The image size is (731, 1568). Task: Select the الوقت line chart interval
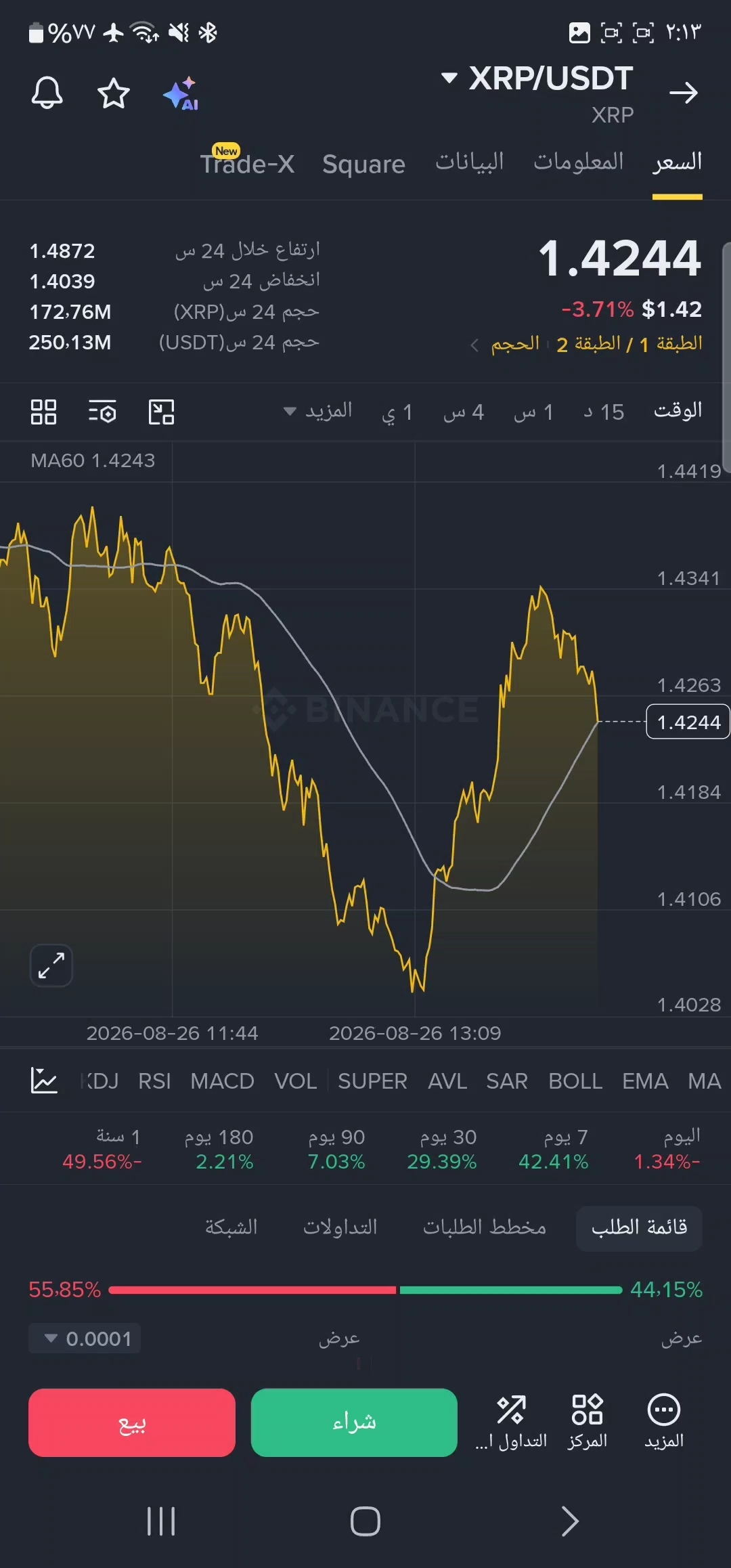(x=678, y=411)
